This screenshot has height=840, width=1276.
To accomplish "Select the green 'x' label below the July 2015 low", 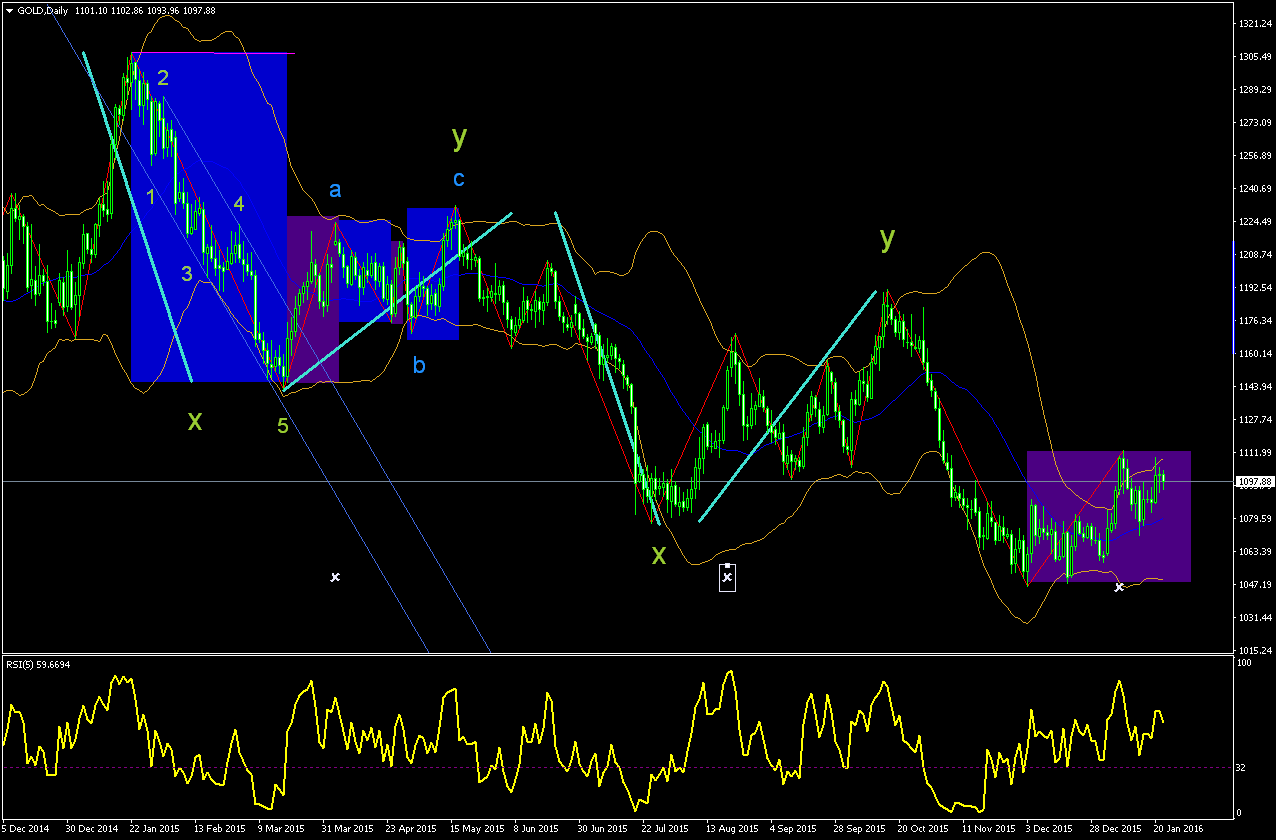I will point(658,555).
